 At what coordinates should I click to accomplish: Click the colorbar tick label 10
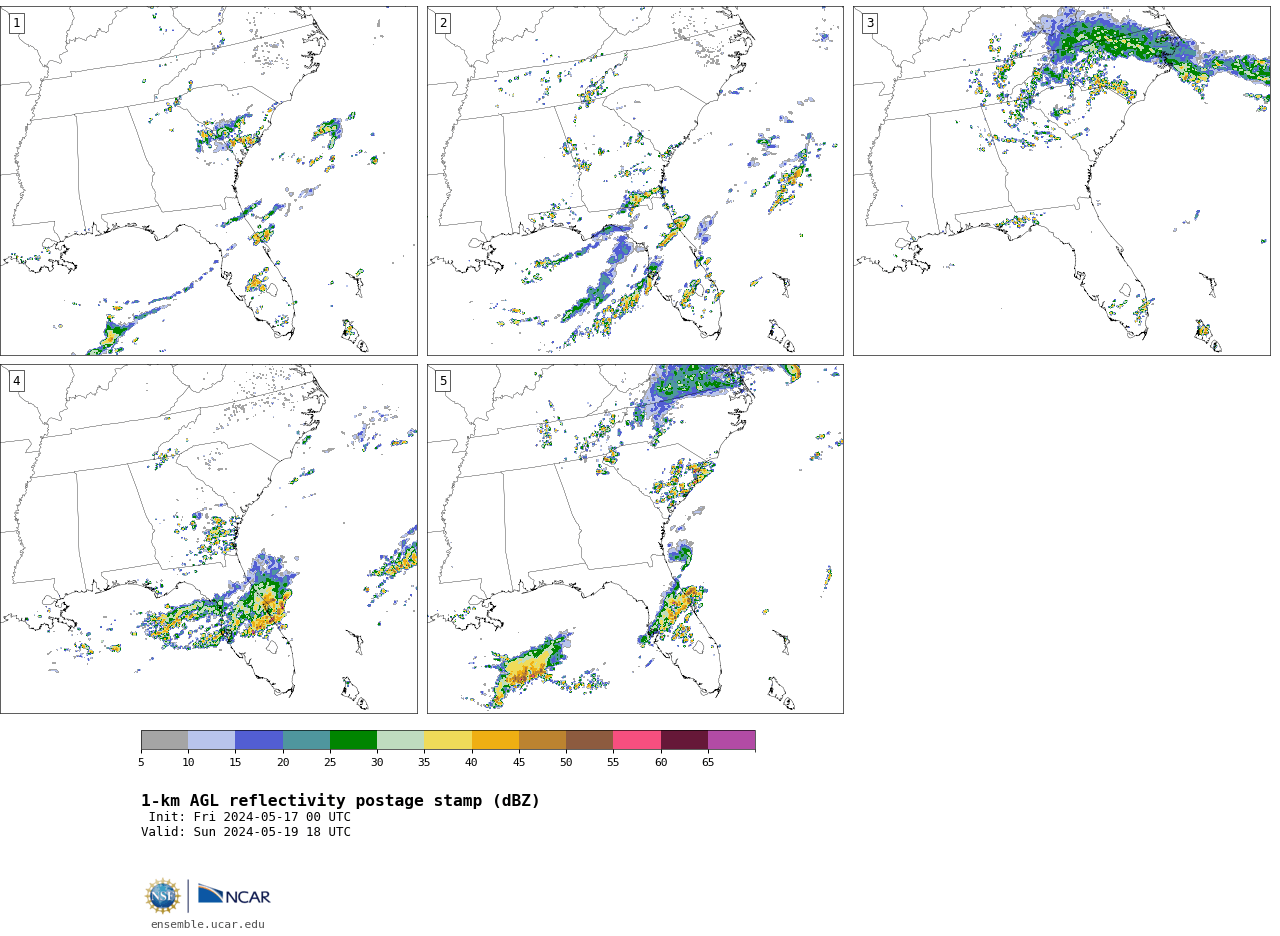(x=188, y=762)
